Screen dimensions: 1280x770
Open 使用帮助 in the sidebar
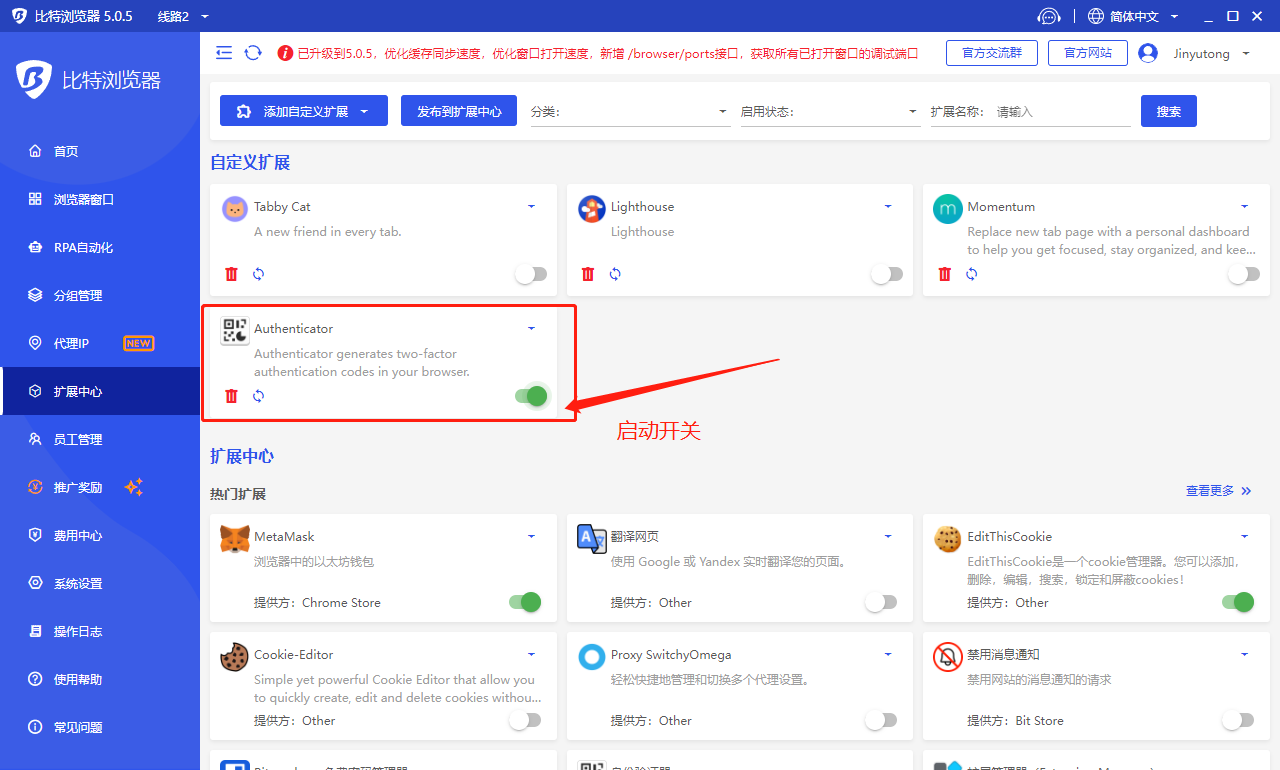pos(100,679)
